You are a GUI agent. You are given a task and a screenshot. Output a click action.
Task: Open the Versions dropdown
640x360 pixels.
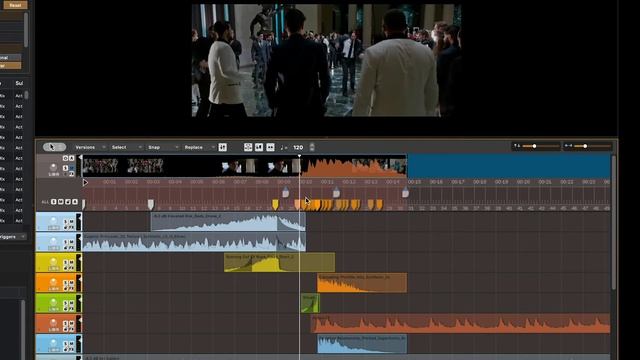(90, 147)
